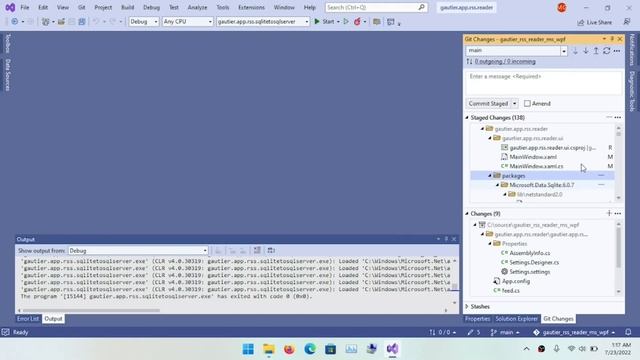Collapse the Changes (9) section

click(x=467, y=213)
